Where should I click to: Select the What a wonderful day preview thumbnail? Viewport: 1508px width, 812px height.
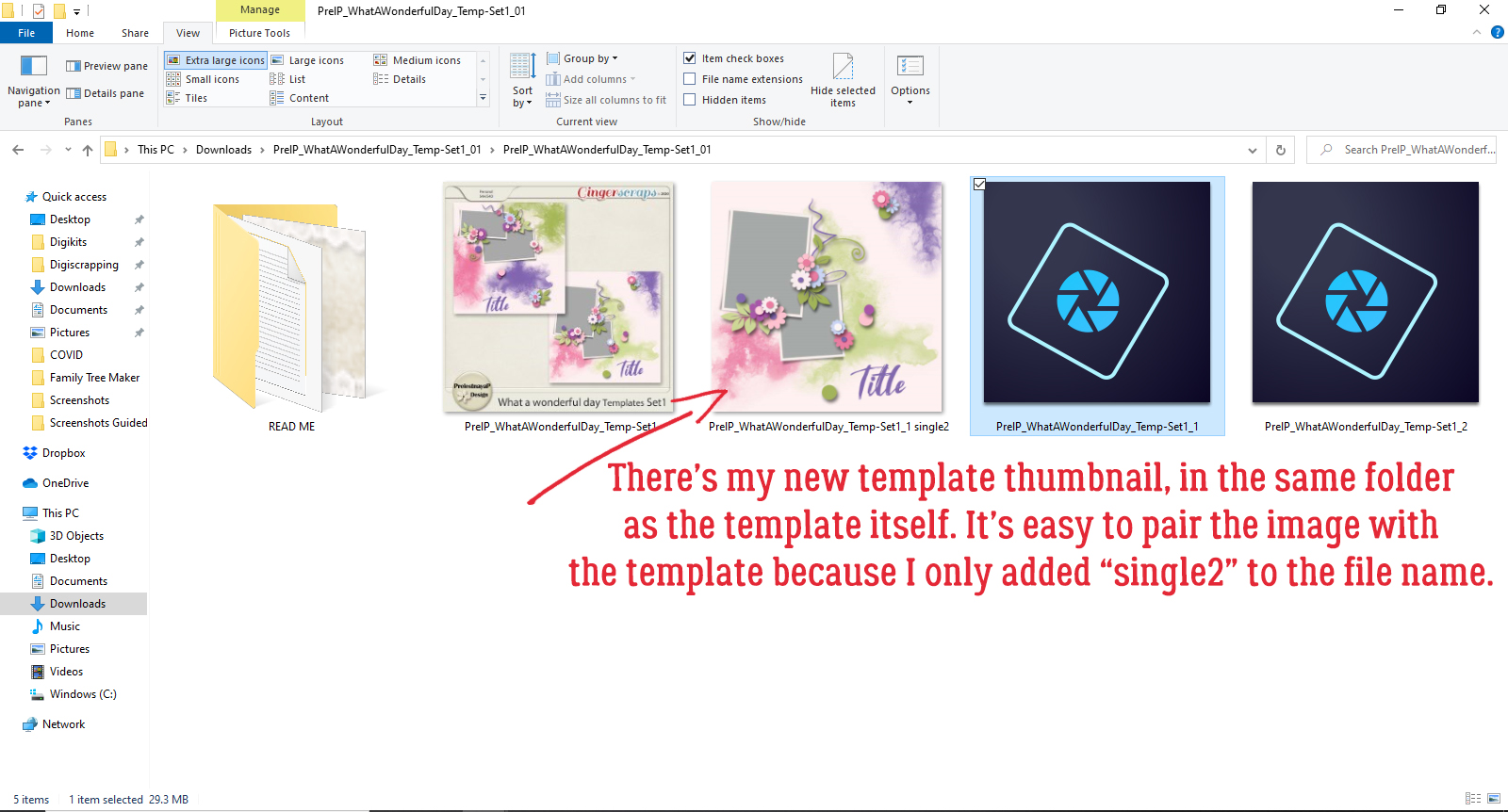pos(559,297)
